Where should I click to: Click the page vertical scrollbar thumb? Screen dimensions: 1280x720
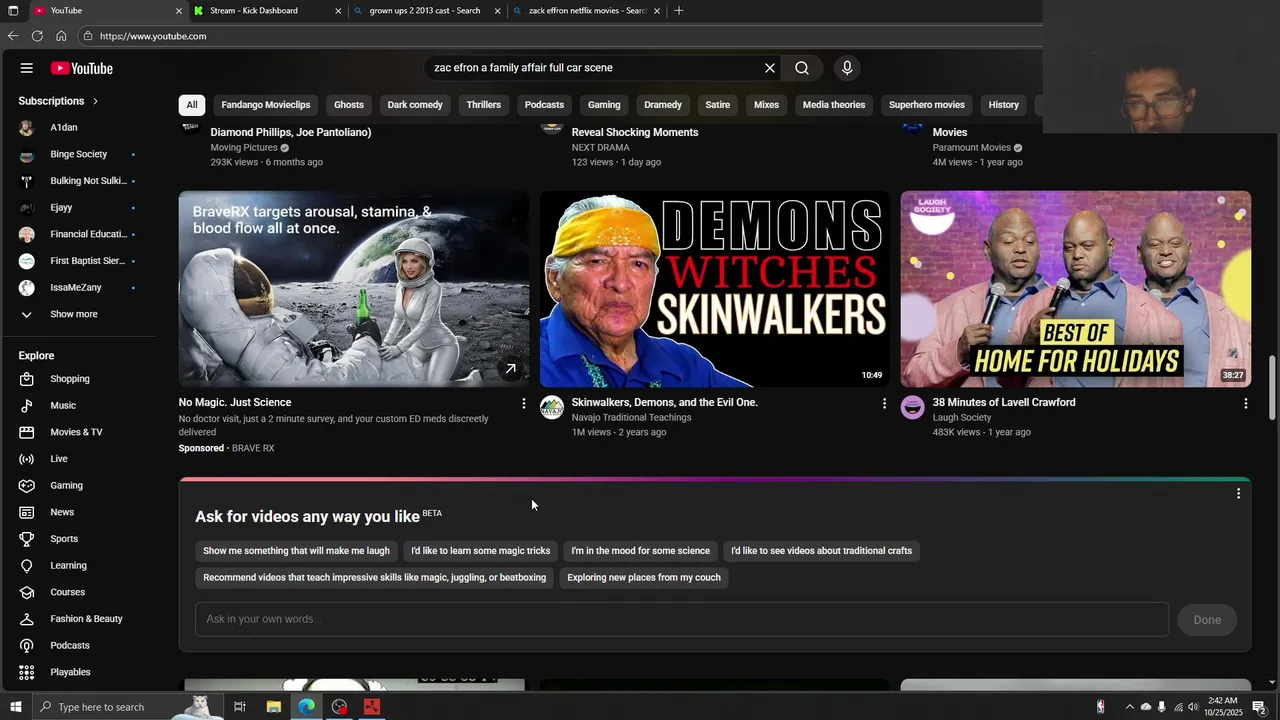point(1272,388)
